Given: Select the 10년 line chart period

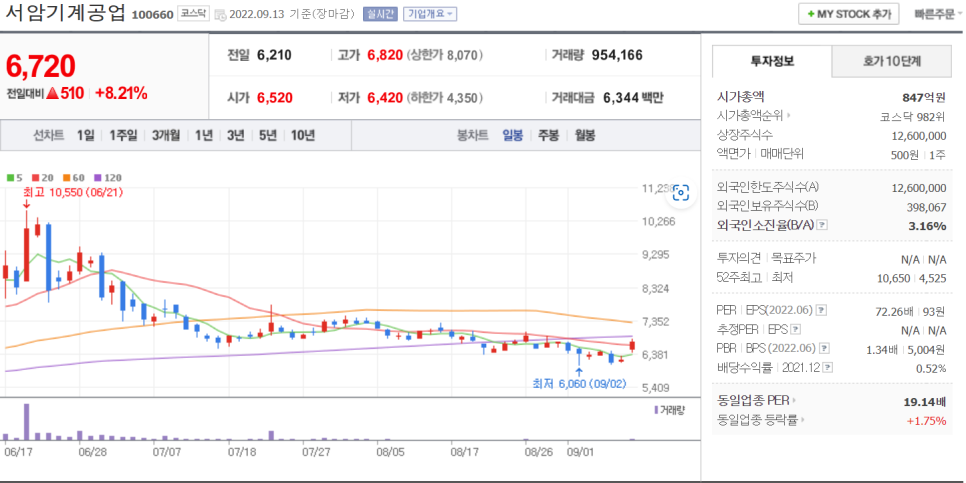Looking at the screenshot, I should click(x=302, y=136).
